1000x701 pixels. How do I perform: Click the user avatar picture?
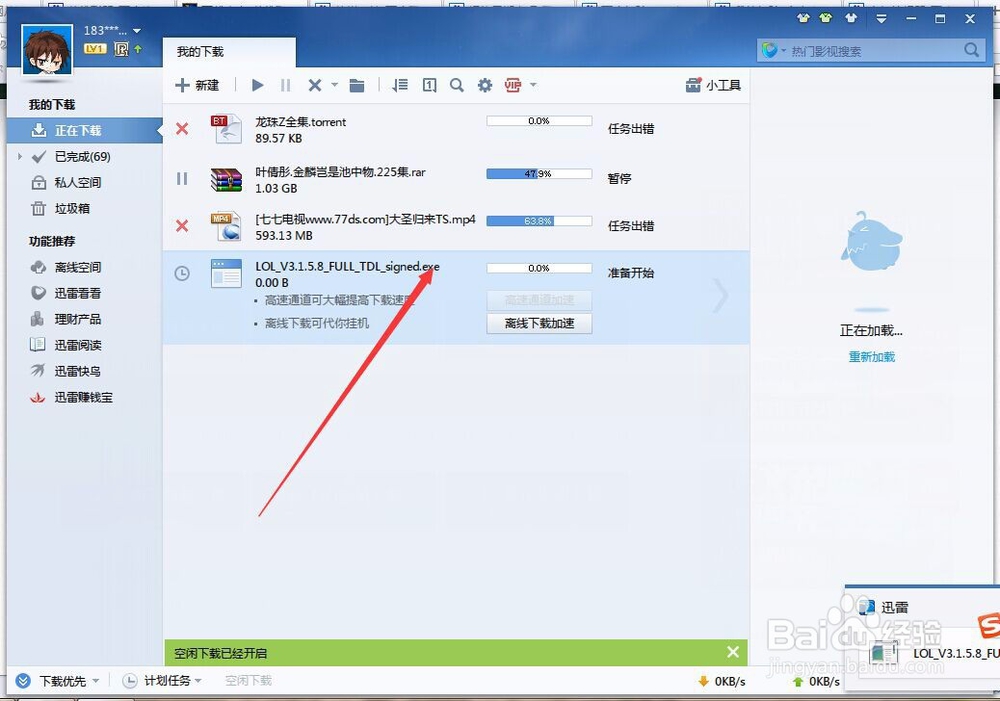tap(47, 50)
